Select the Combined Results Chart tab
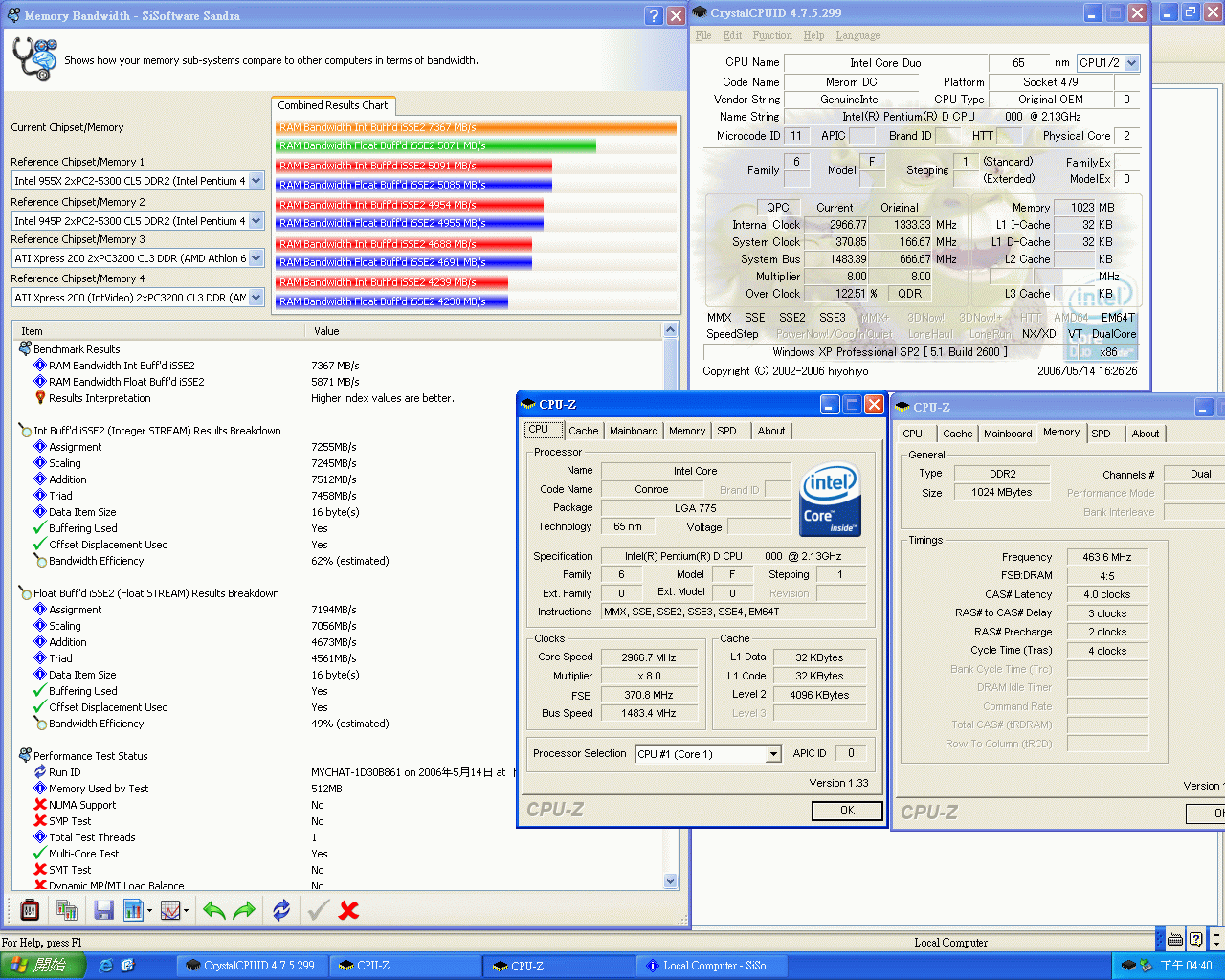 pyautogui.click(x=333, y=105)
